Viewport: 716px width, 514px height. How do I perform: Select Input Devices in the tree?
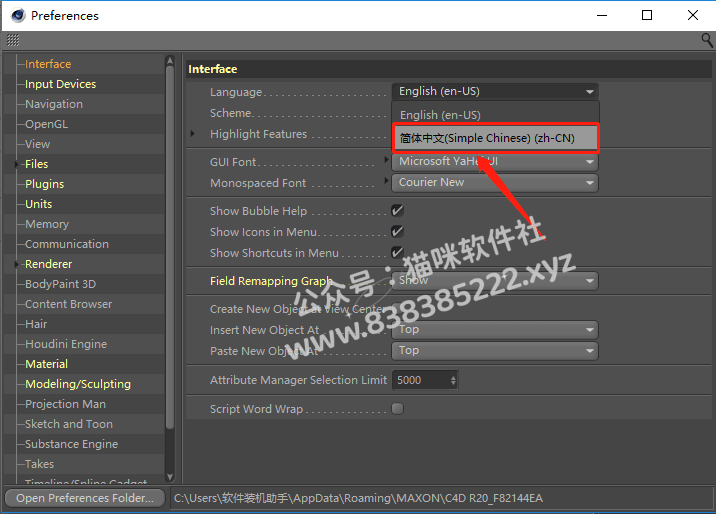(60, 84)
